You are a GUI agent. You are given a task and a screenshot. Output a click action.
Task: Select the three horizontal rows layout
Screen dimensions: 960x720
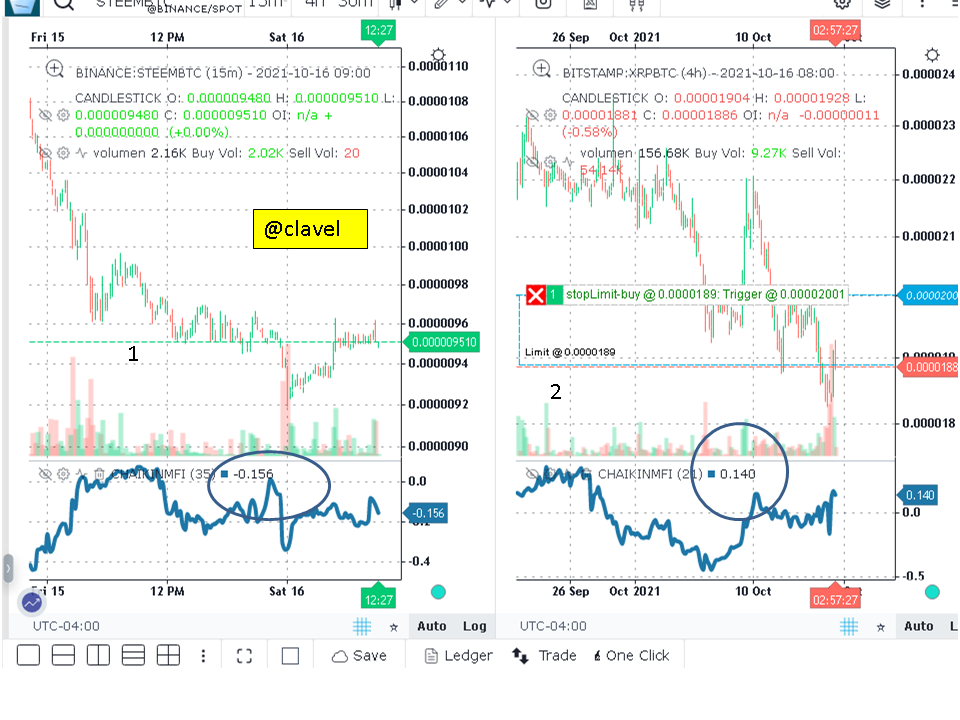(133, 656)
